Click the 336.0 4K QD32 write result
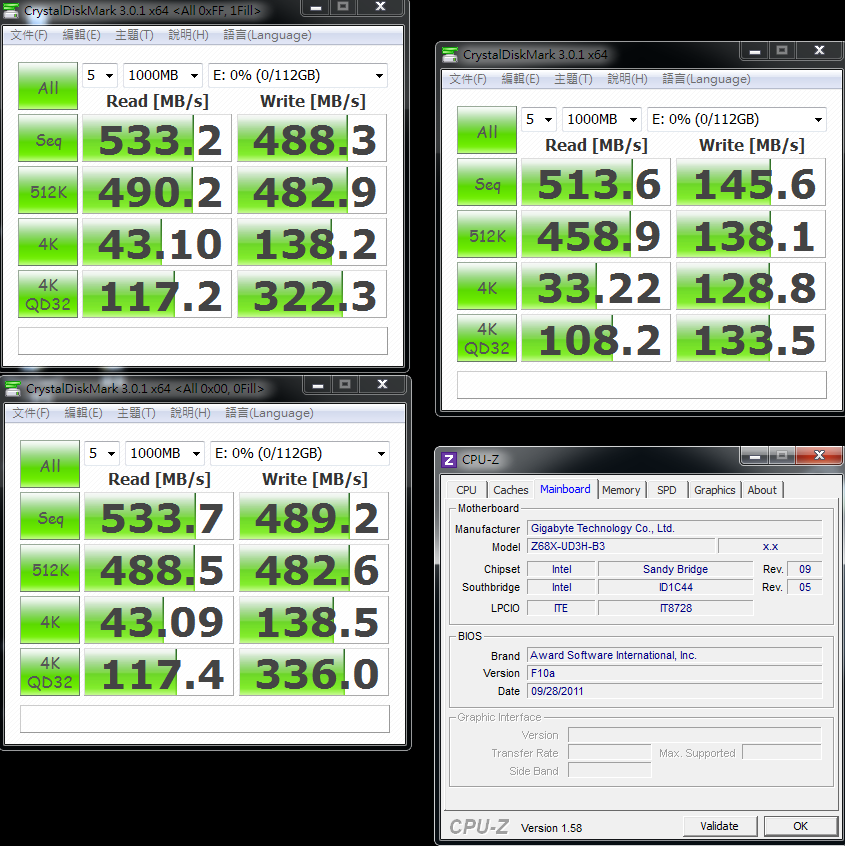The image size is (845, 846). coord(314,672)
